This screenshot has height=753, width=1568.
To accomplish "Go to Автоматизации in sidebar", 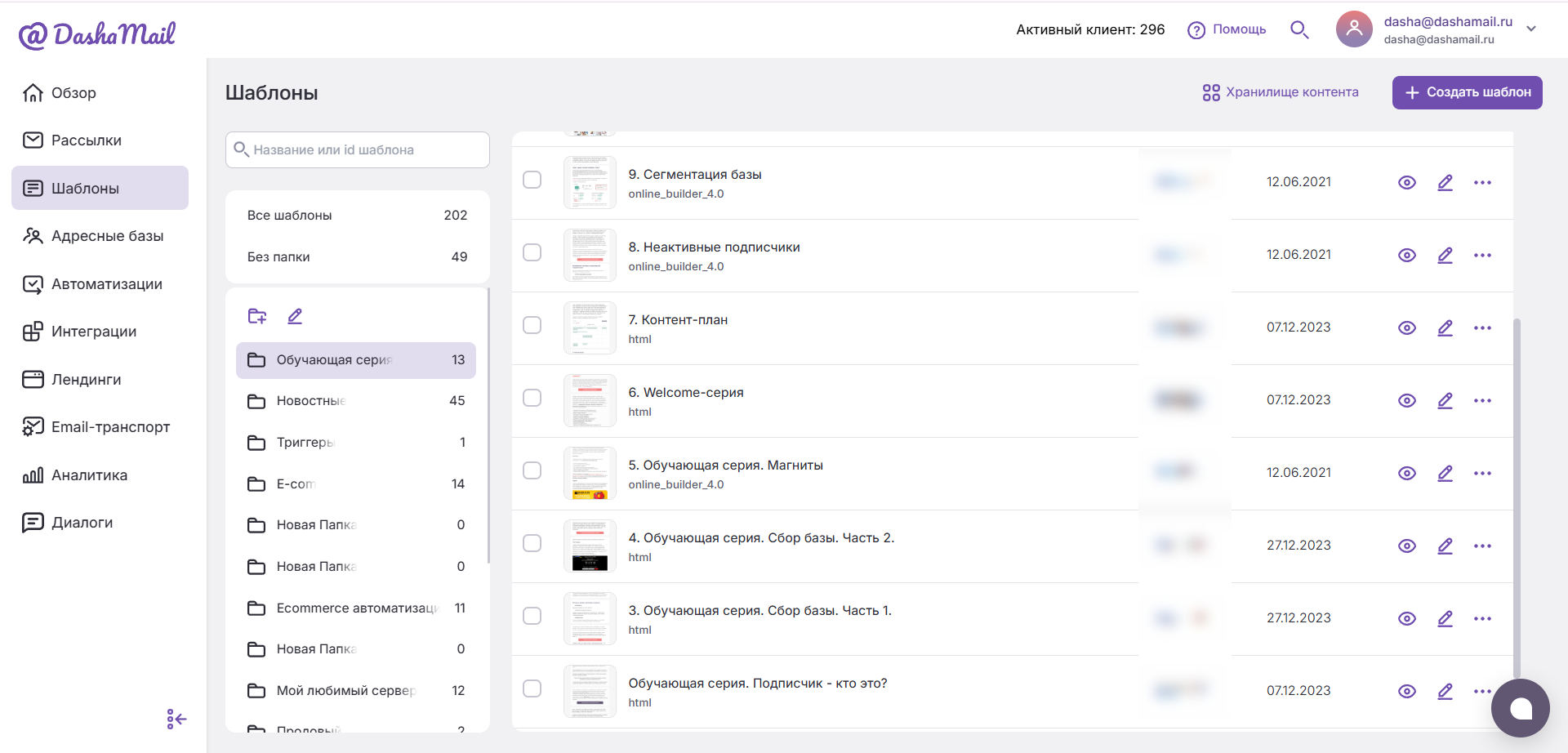I will [x=100, y=284].
